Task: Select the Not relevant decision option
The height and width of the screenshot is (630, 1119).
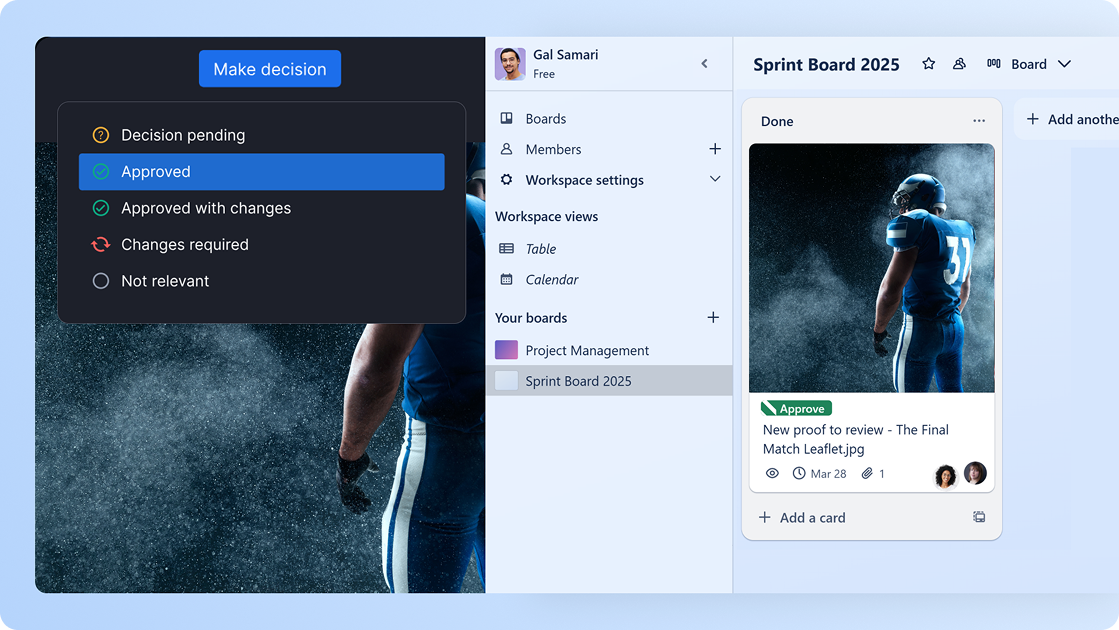Action: click(x=164, y=281)
